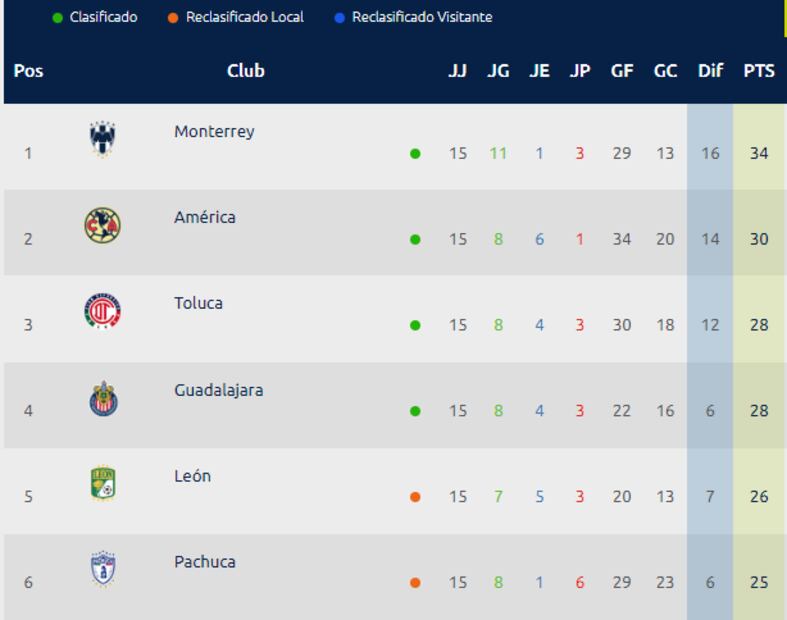The height and width of the screenshot is (620, 787).
Task: Click the León club crest
Action: click(102, 484)
